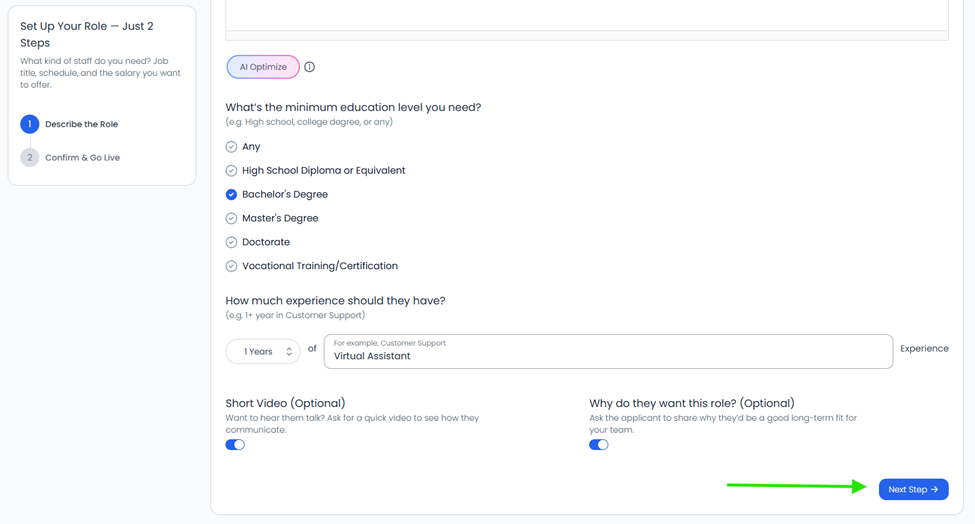Turn off Why do they want this role toggle

pos(599,444)
